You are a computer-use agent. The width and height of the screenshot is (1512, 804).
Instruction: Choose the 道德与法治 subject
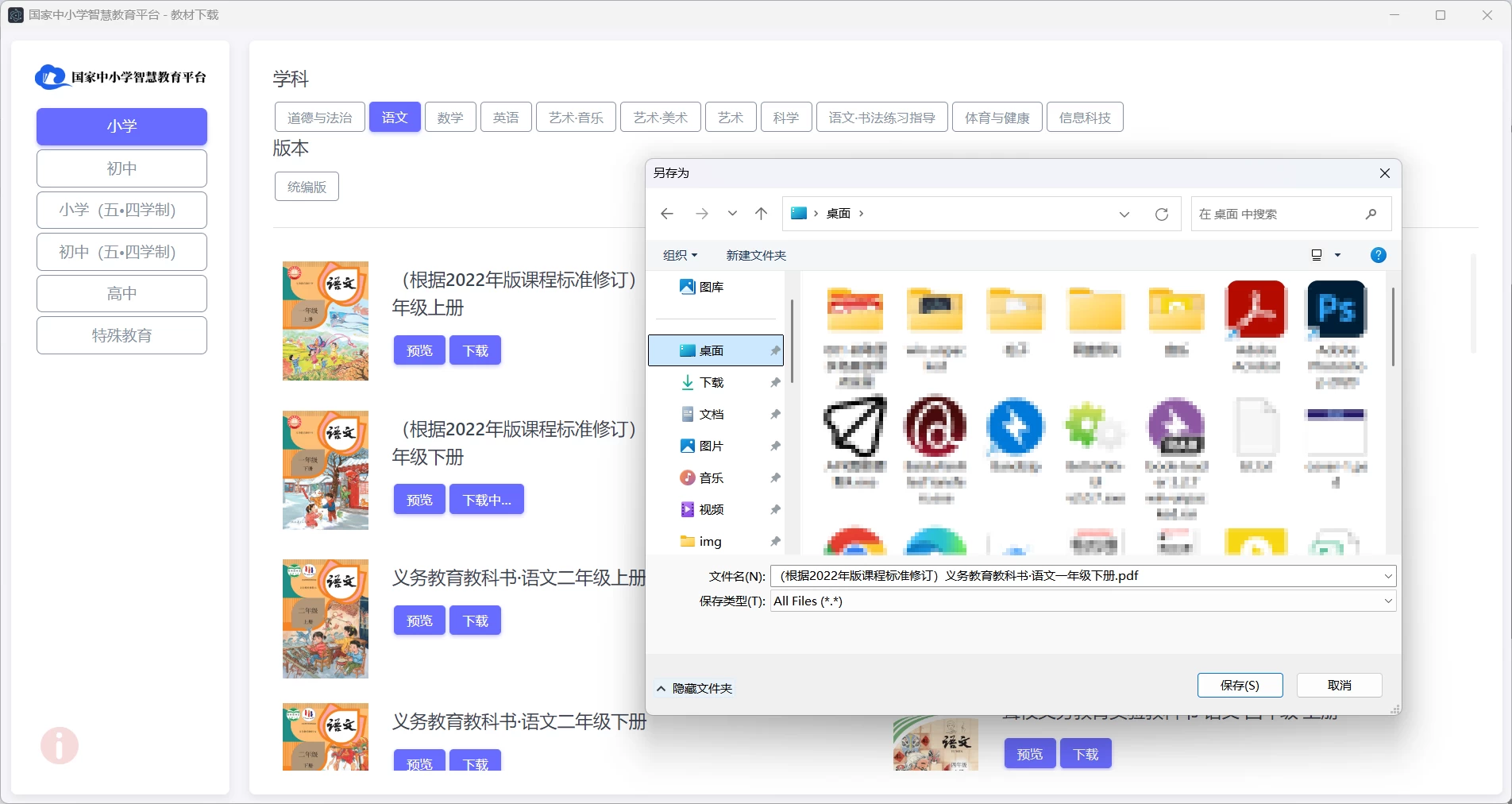click(319, 118)
